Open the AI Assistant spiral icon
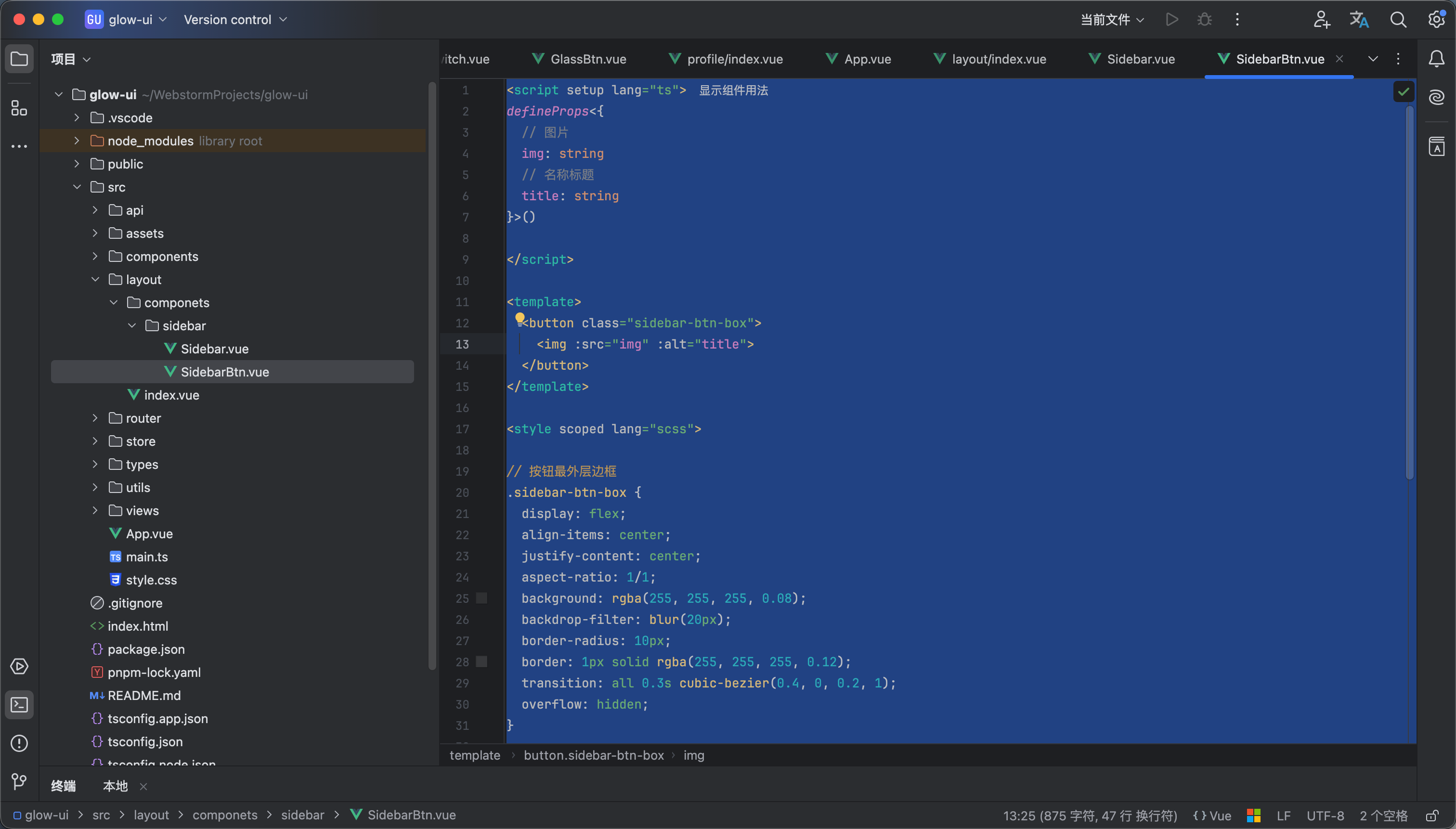The height and width of the screenshot is (829, 1456). point(1436,97)
